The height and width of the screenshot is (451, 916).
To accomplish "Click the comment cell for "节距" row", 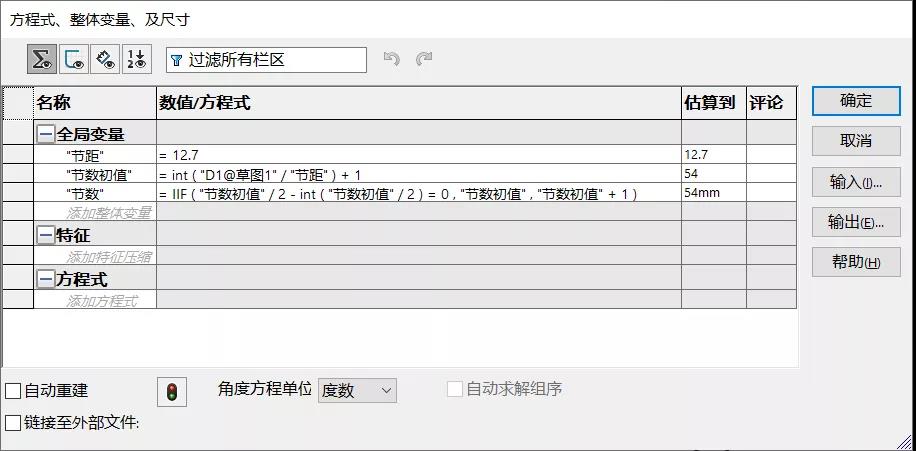I will pyautogui.click(x=771, y=155).
